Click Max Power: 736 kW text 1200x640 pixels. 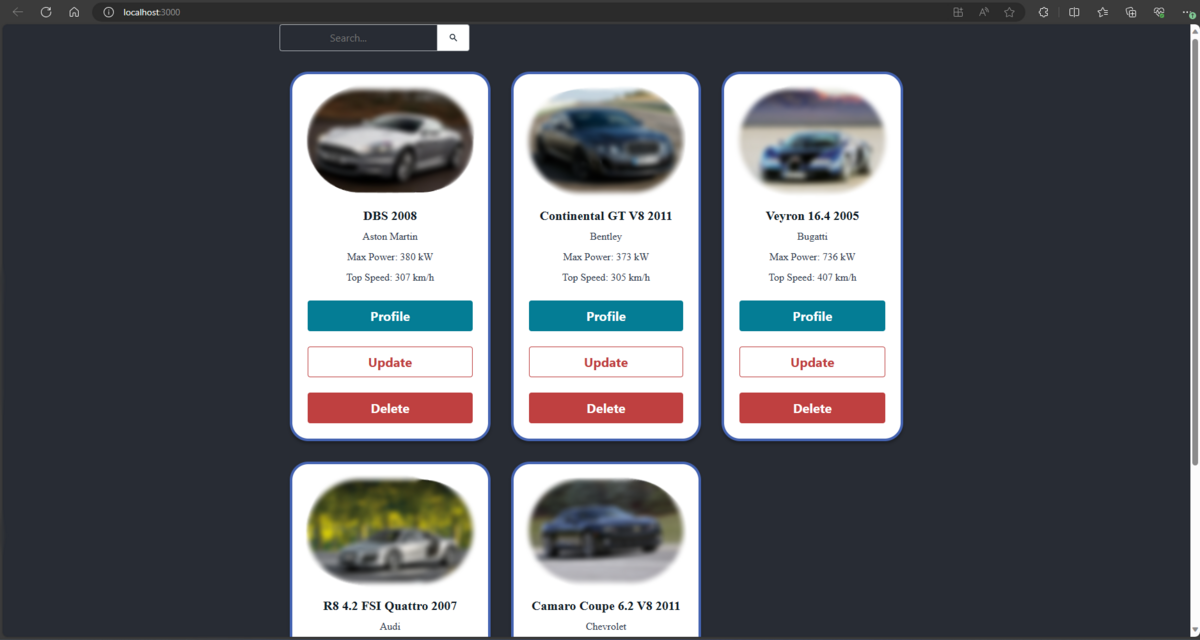[812, 257]
